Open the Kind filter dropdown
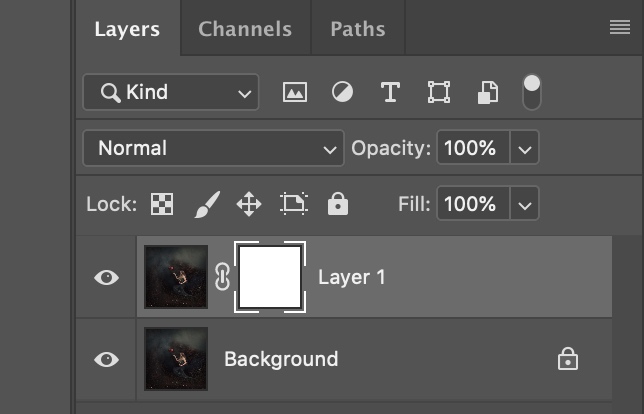The image size is (644, 414). tap(171, 92)
